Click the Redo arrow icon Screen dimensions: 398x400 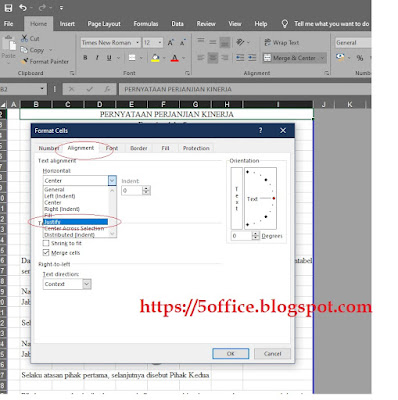click(x=42, y=7)
